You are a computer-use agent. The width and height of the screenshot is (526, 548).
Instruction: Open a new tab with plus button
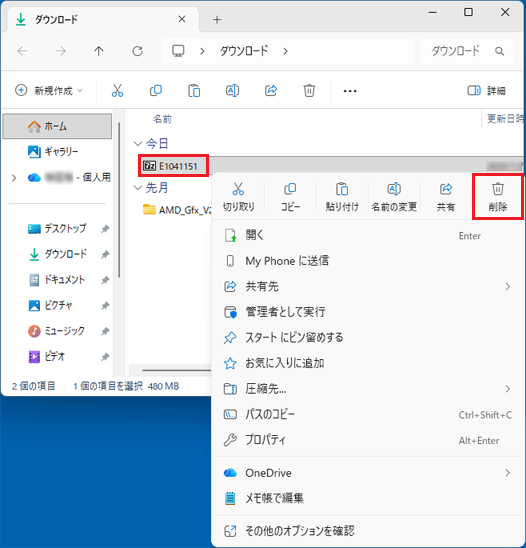coord(217,20)
